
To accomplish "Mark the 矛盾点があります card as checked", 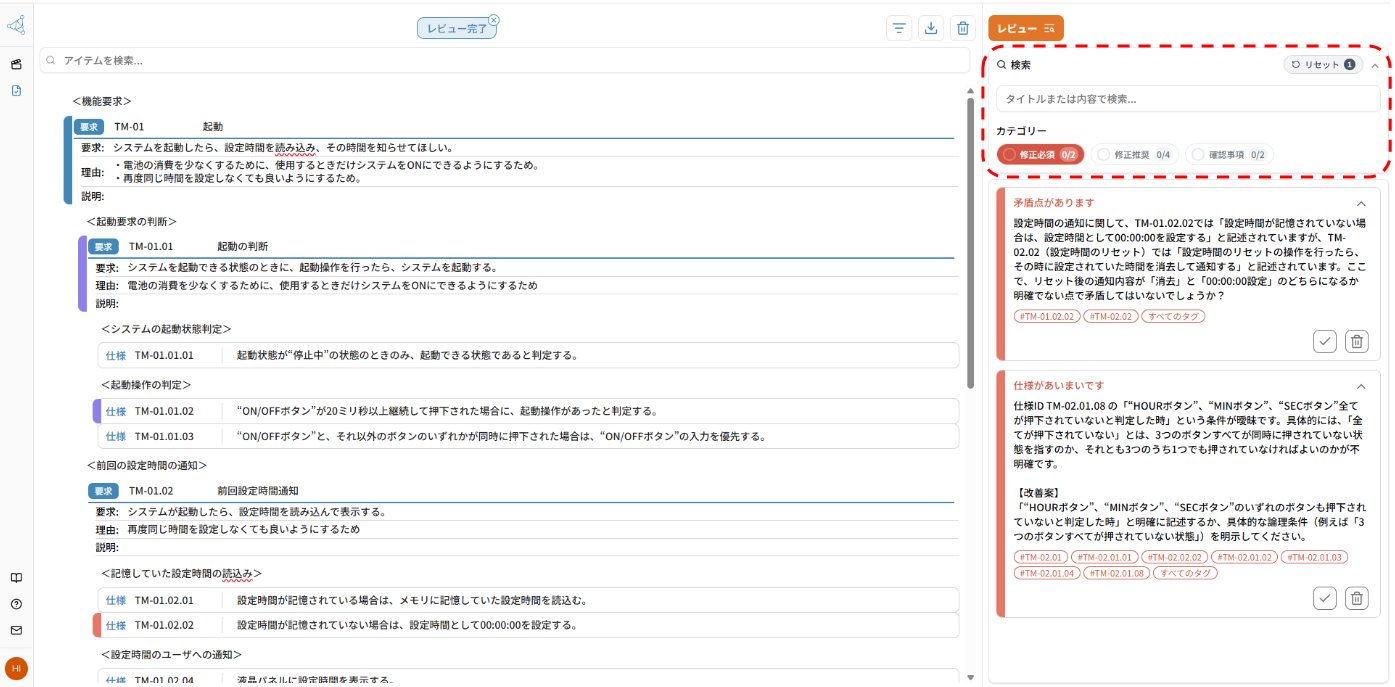I will [1325, 342].
